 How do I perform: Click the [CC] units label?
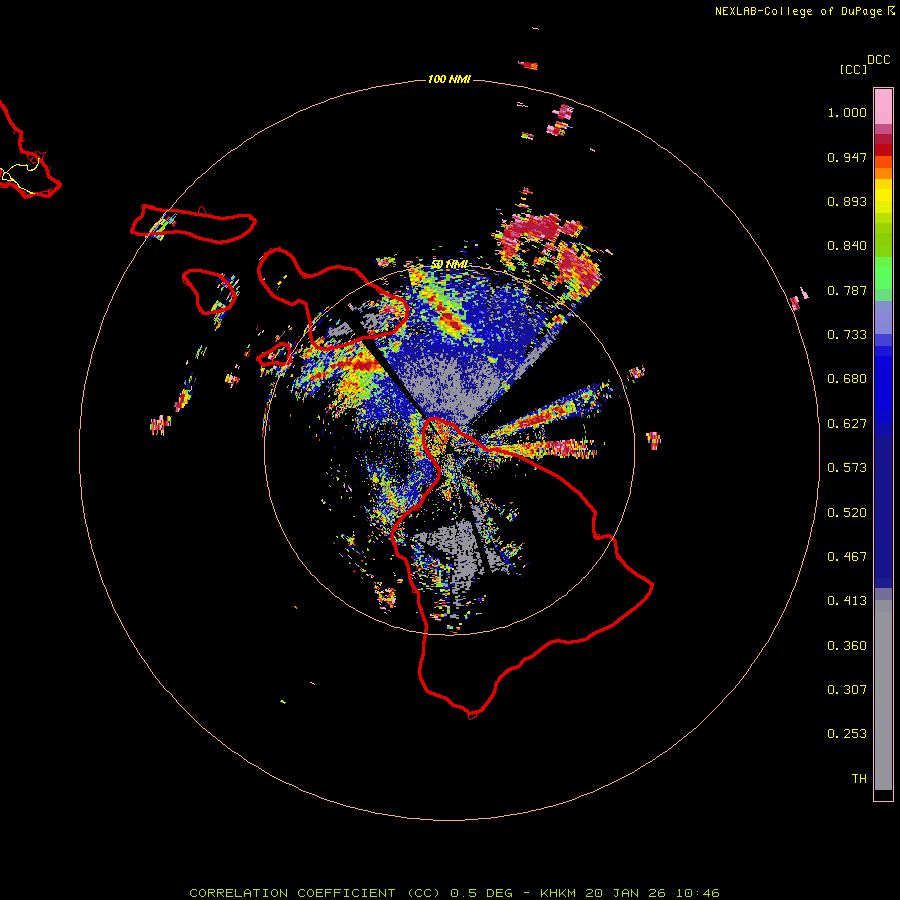pyautogui.click(x=853, y=69)
